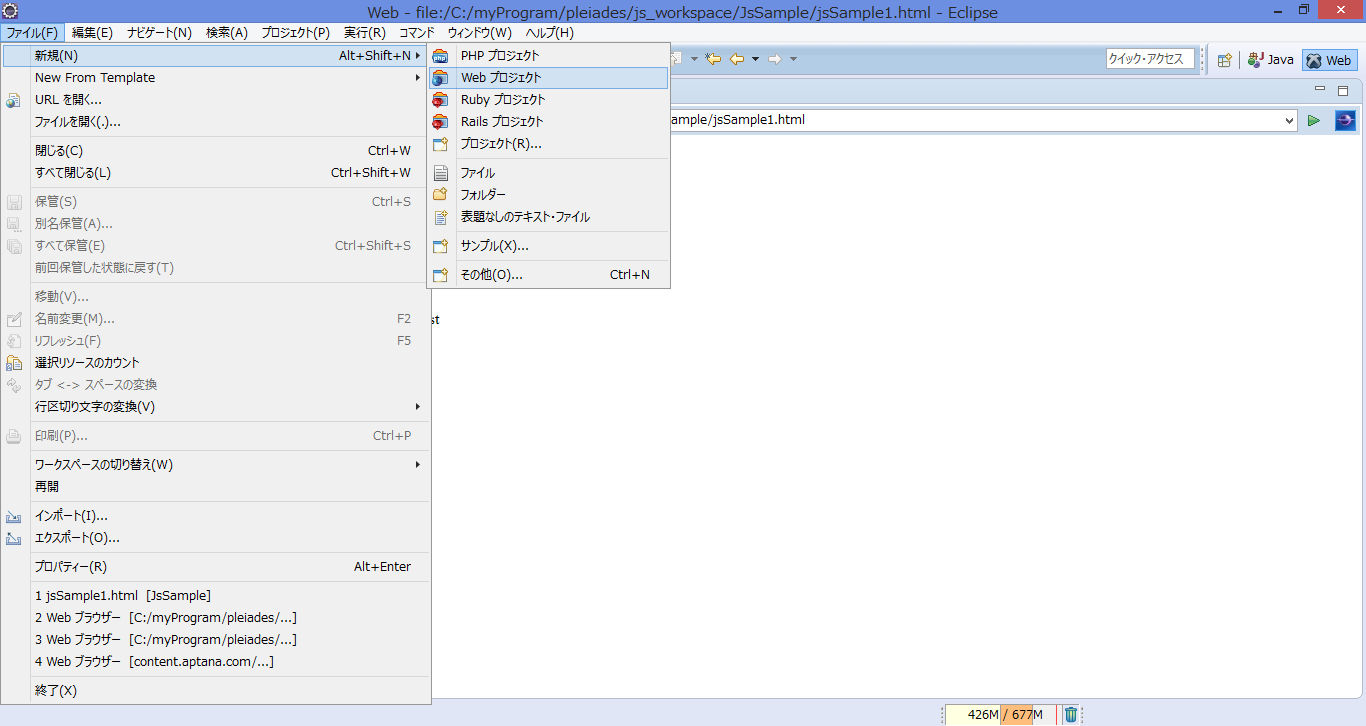Select 閉じる(C) in File menu
Viewport: 1366px width, 726px height.
(216, 151)
